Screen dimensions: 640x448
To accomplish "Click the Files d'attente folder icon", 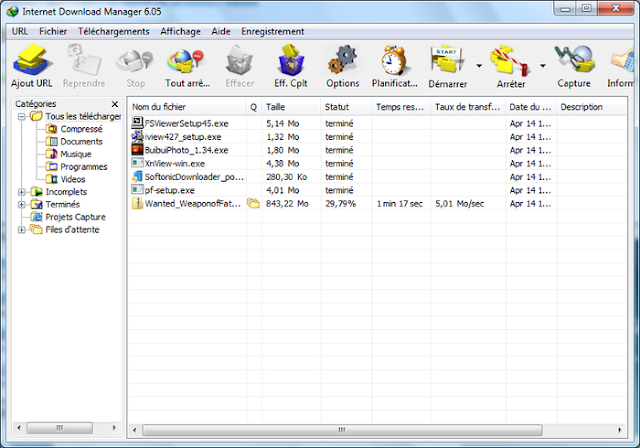I will click(x=36, y=229).
